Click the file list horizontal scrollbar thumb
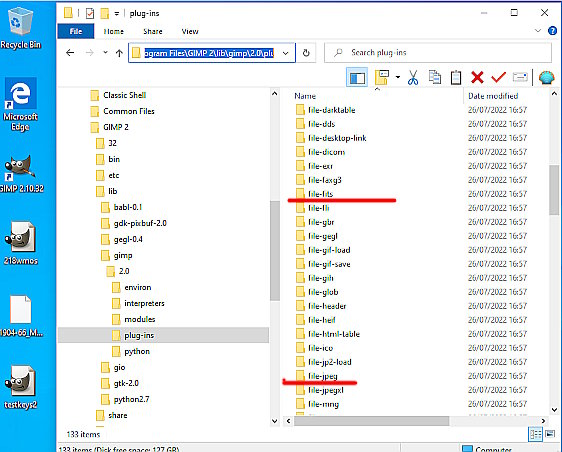 point(371,421)
